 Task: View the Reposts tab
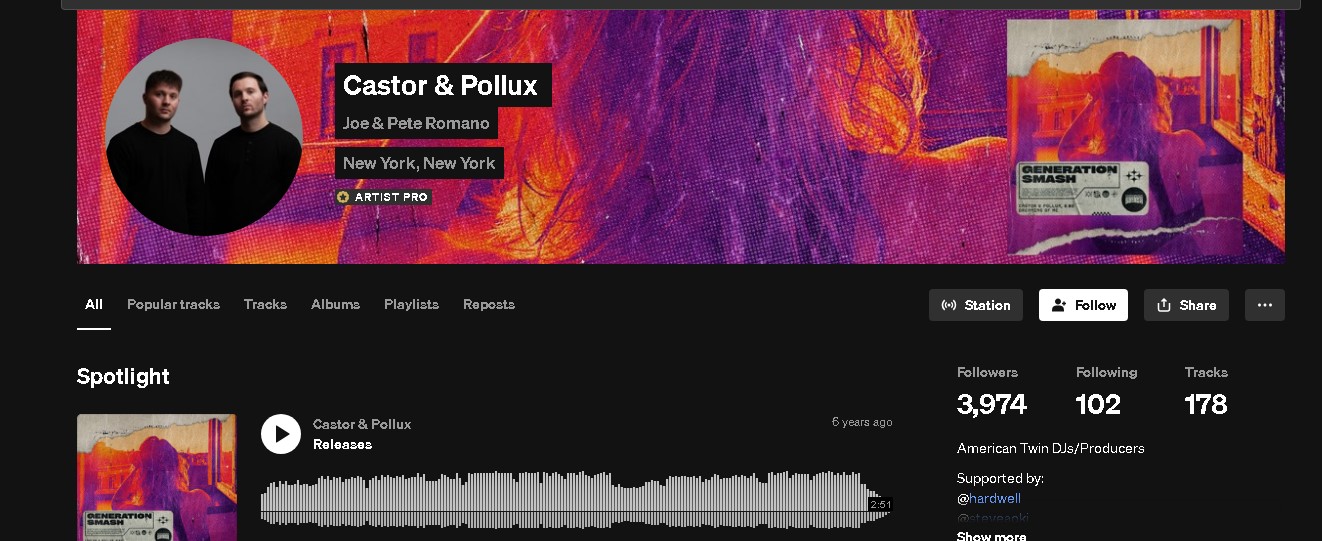[x=489, y=304]
